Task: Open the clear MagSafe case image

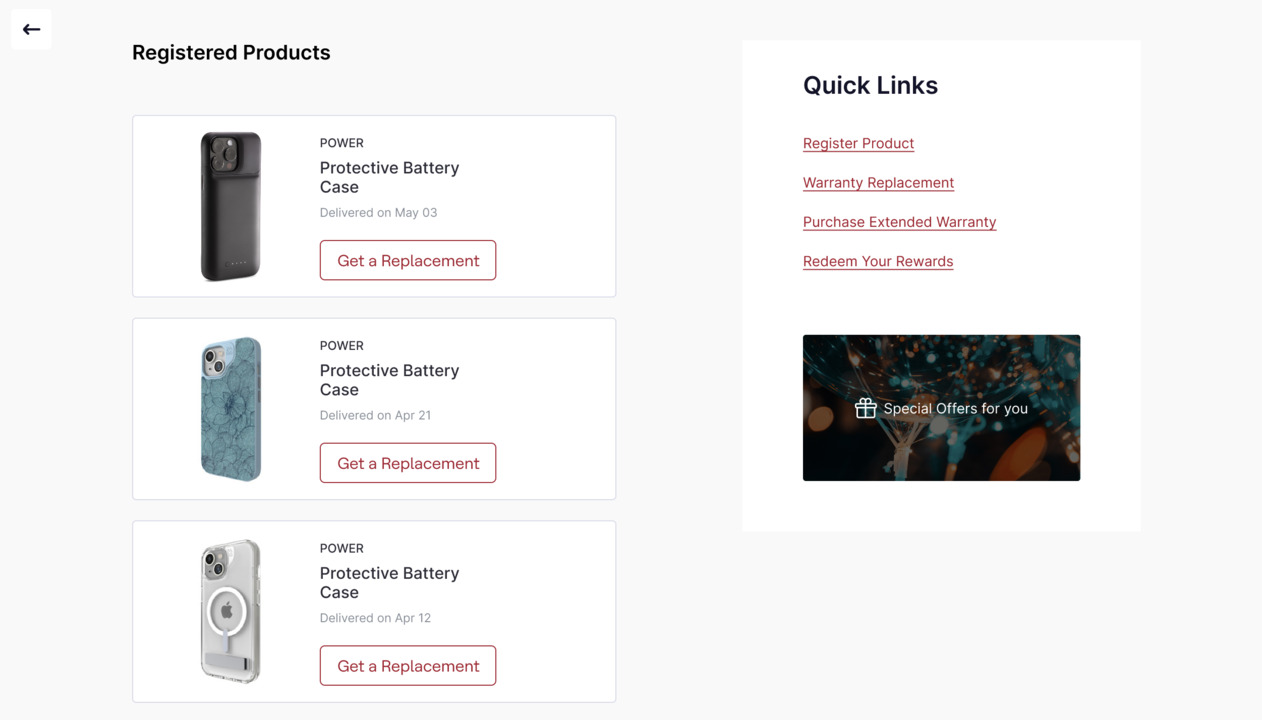Action: tap(231, 611)
